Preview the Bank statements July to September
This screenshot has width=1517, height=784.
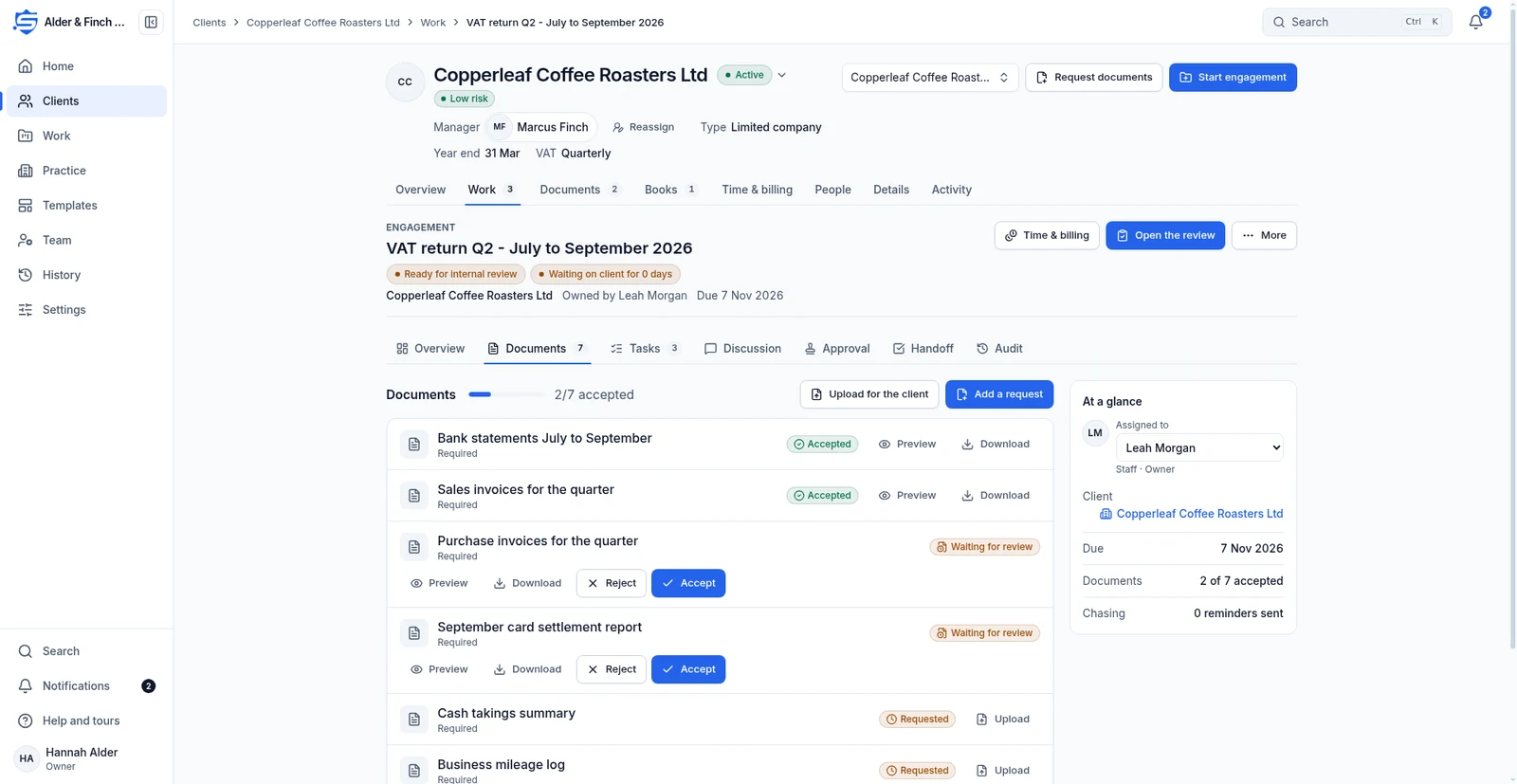click(907, 445)
